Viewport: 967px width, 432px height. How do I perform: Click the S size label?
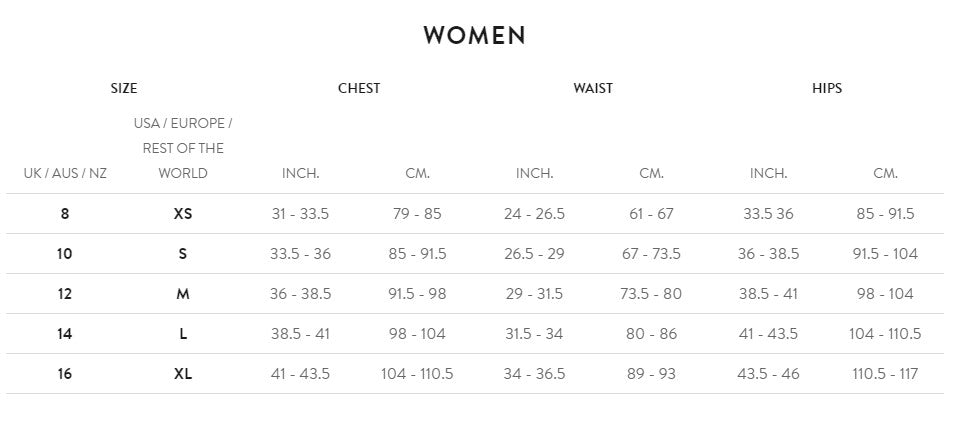[x=183, y=254]
